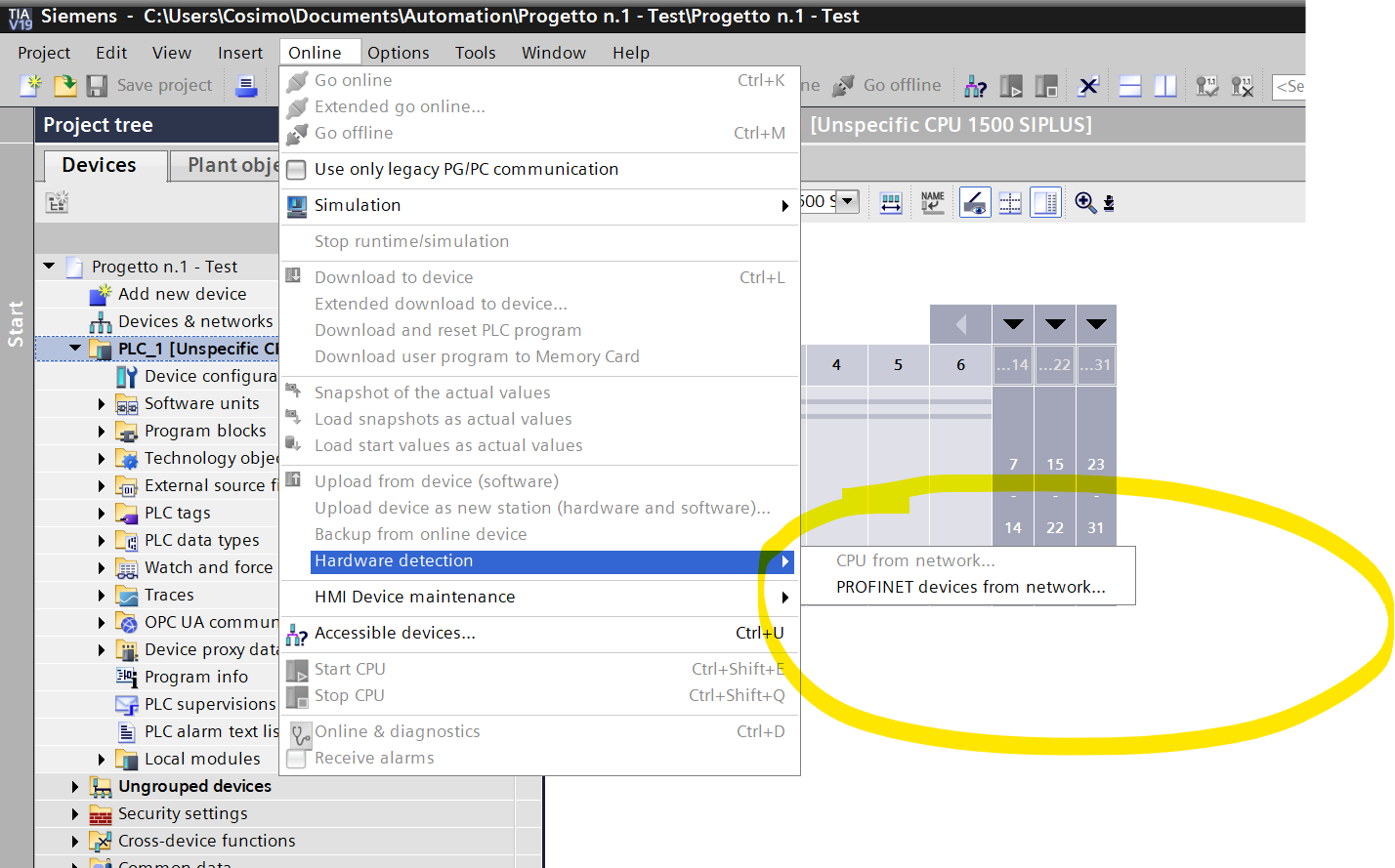Click the key icon with X mark
Screen dimensions: 1395x868
1243,86
